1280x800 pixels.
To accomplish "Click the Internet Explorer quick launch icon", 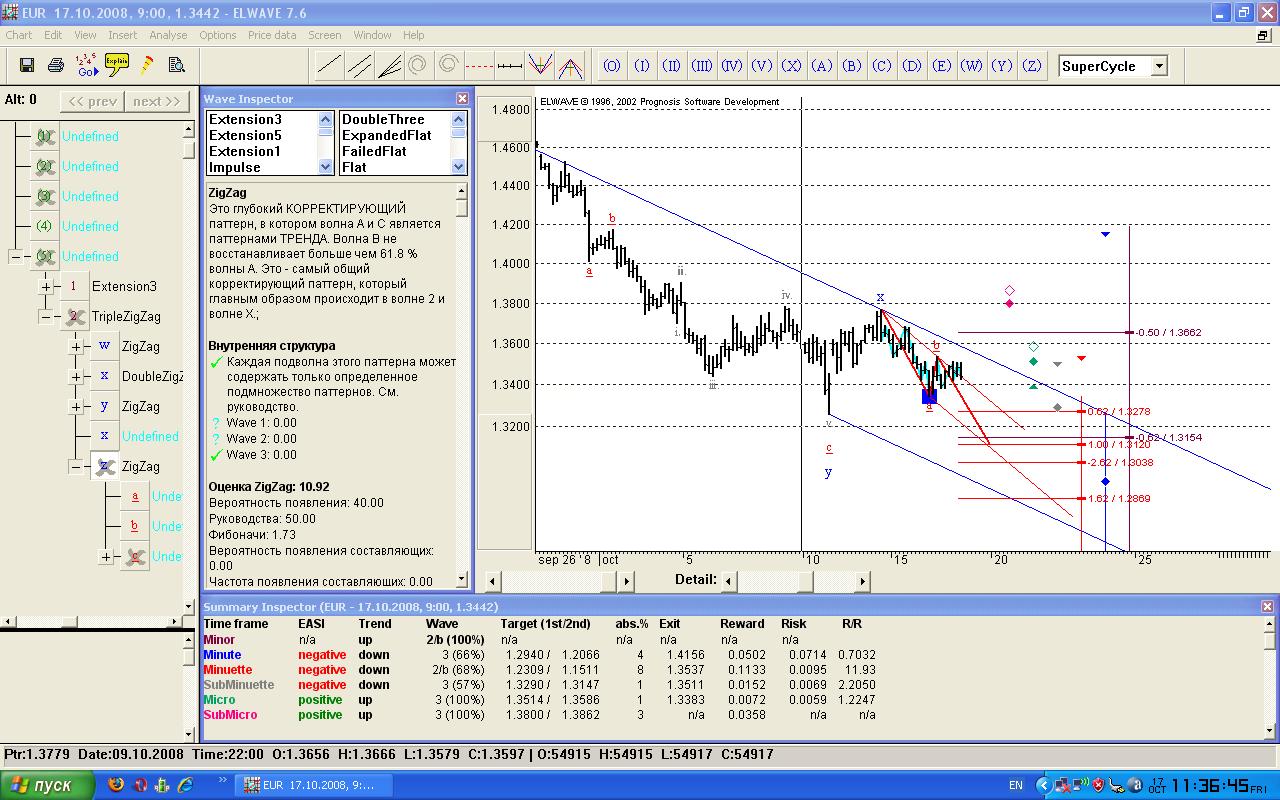I will 185,785.
